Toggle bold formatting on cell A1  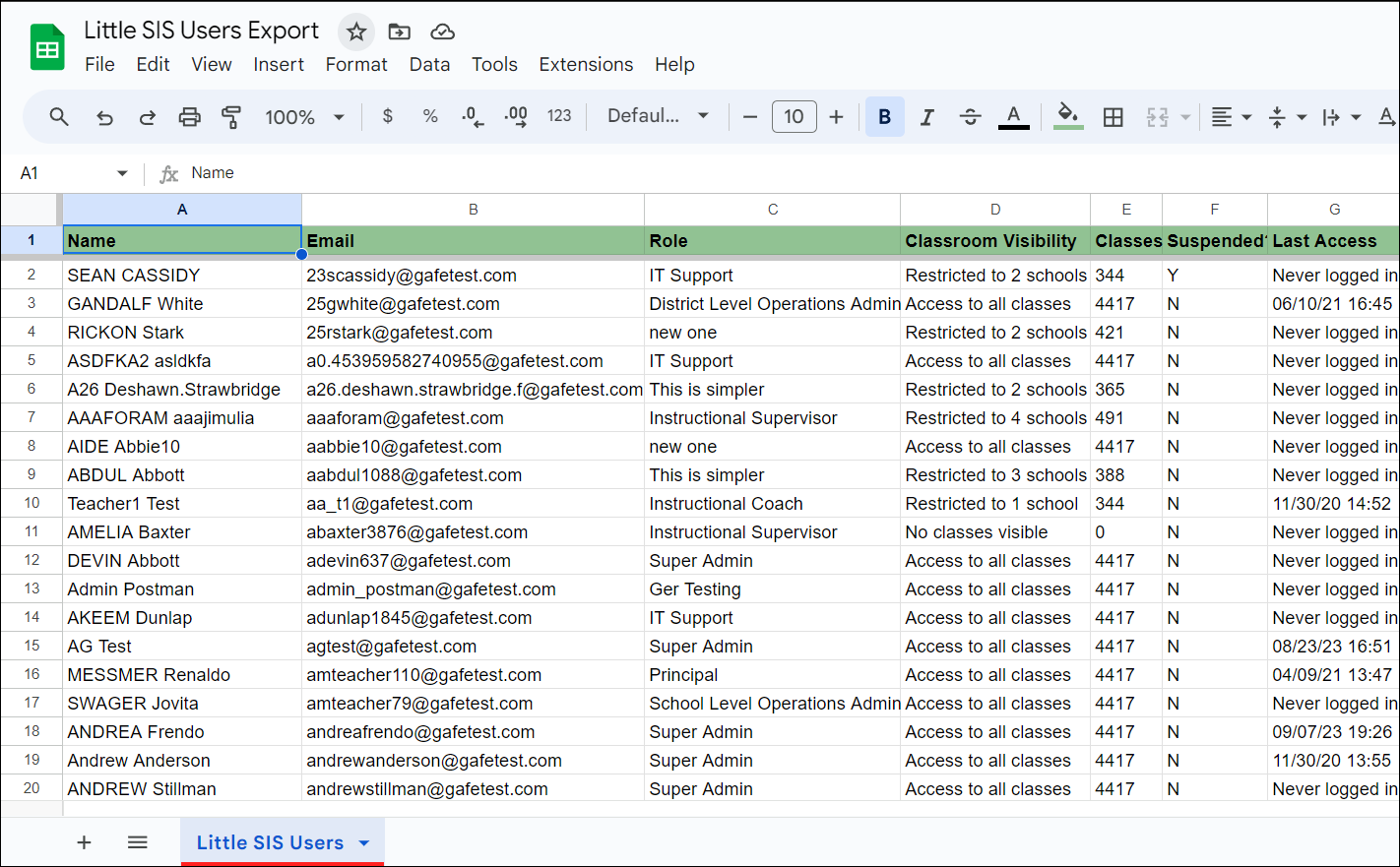884,116
